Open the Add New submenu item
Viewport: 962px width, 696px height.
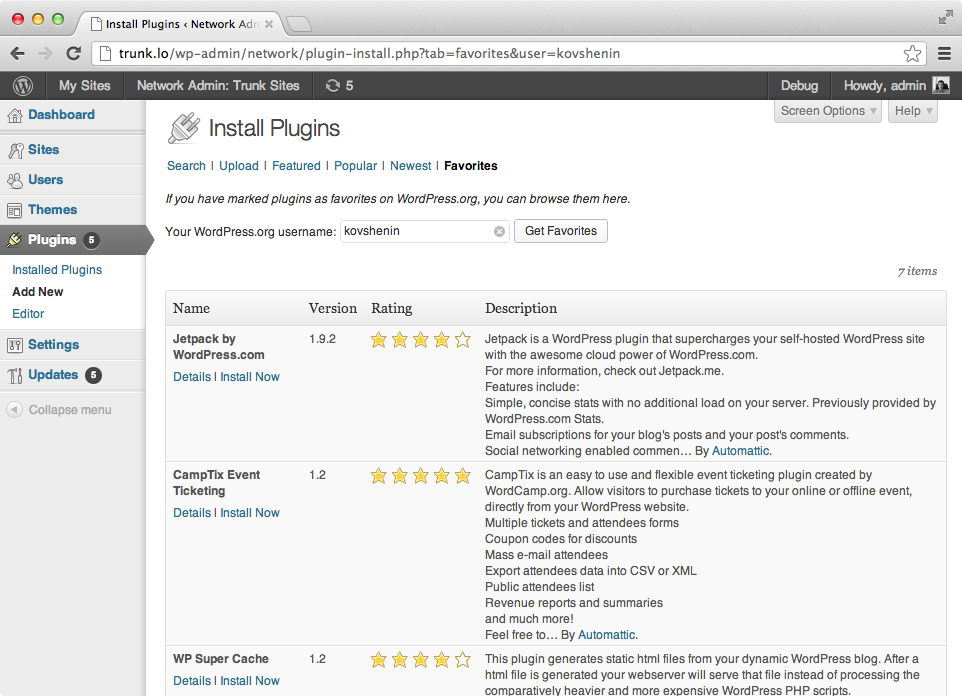click(37, 292)
